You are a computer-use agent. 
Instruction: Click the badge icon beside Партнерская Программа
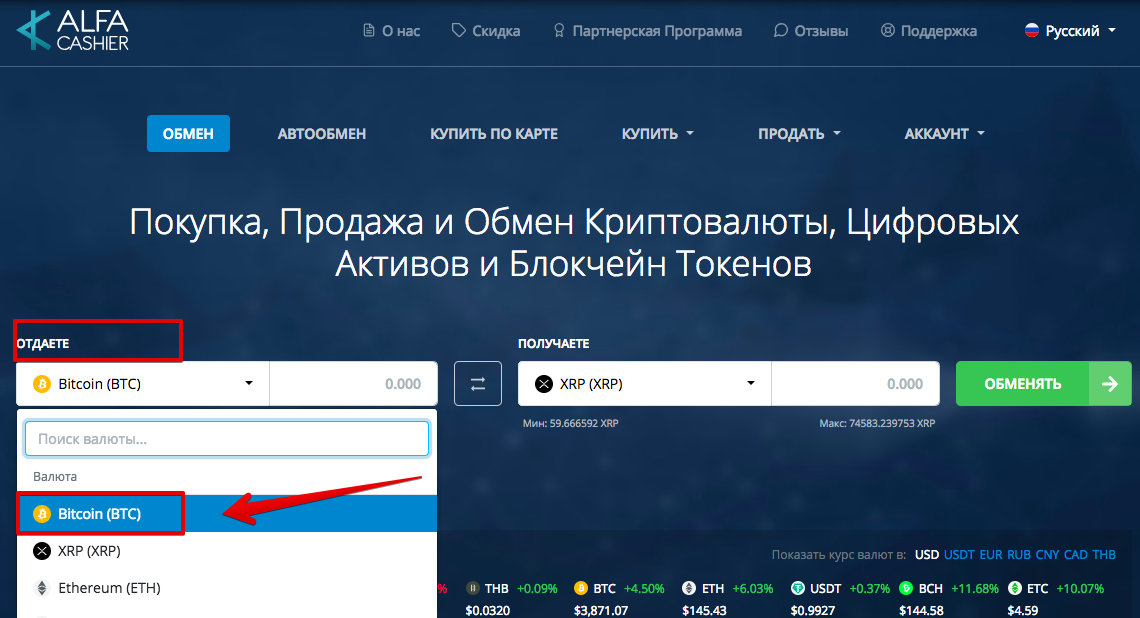(x=558, y=31)
